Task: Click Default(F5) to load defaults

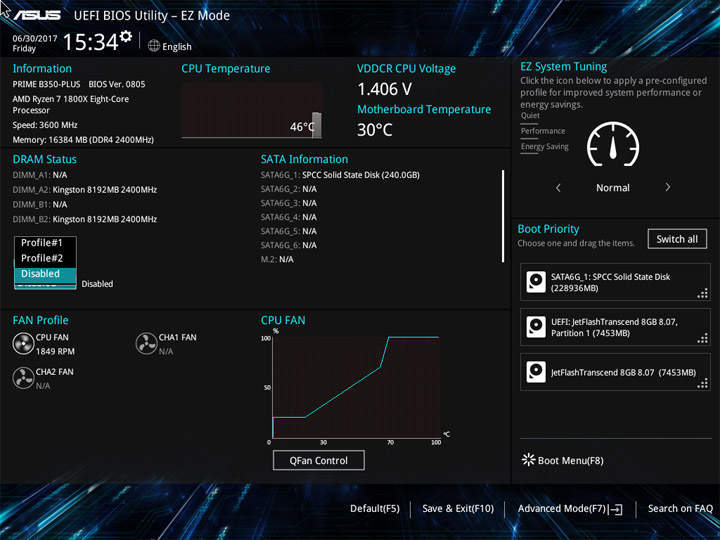Action: [375, 509]
